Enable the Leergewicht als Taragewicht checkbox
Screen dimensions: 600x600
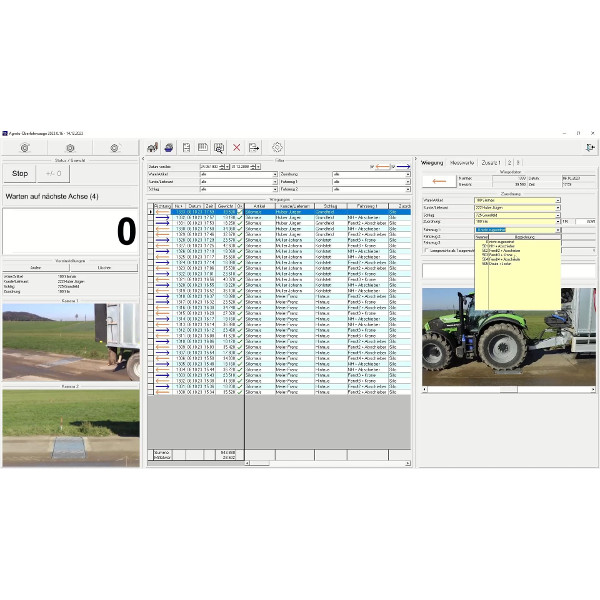426,250
